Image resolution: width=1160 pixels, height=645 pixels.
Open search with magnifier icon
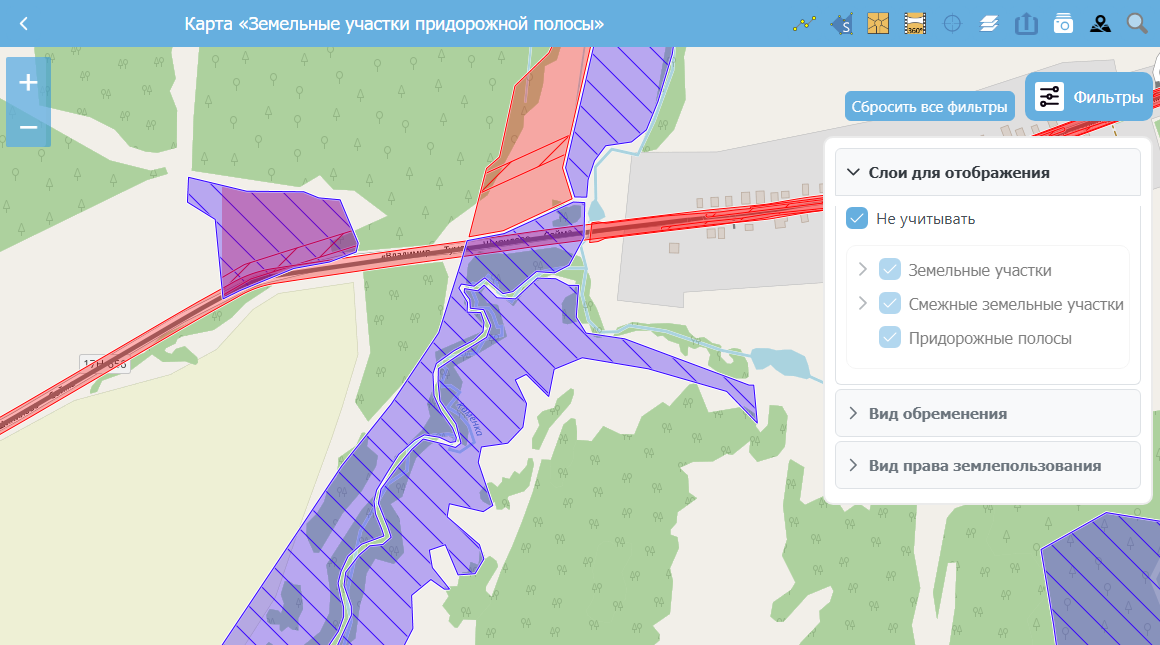pos(1137,23)
